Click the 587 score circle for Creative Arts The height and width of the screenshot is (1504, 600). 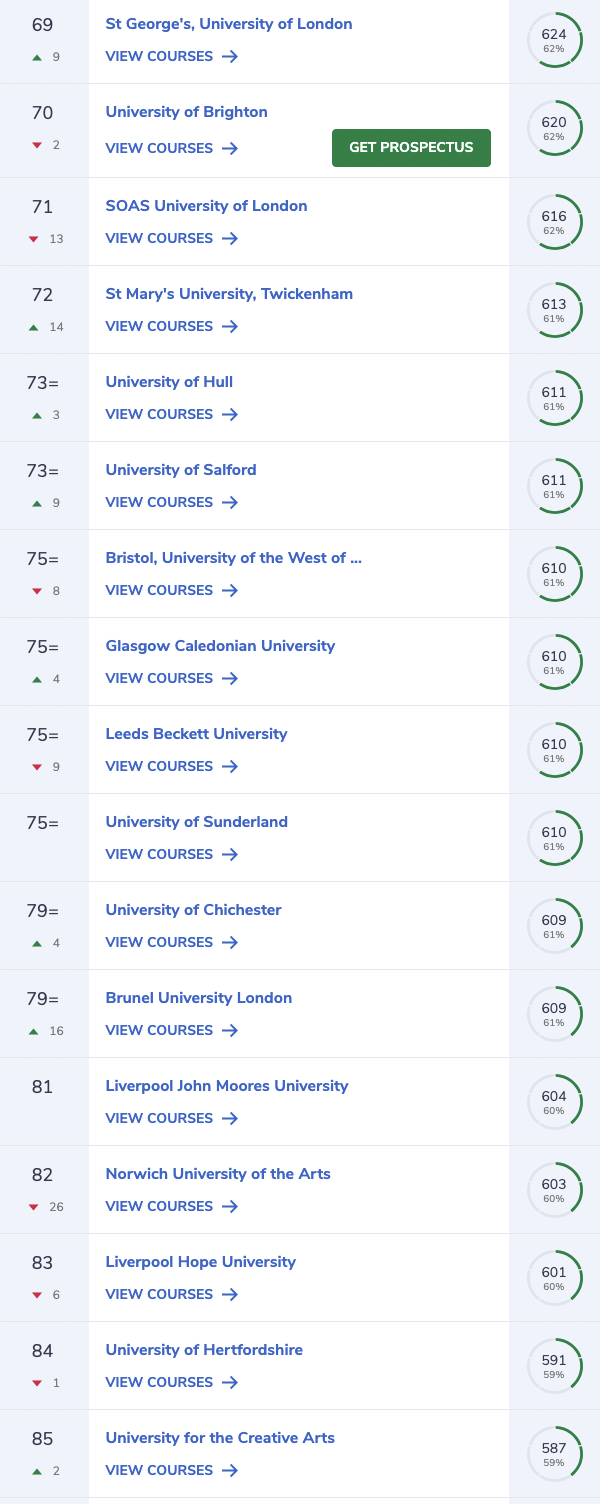[x=554, y=1454]
